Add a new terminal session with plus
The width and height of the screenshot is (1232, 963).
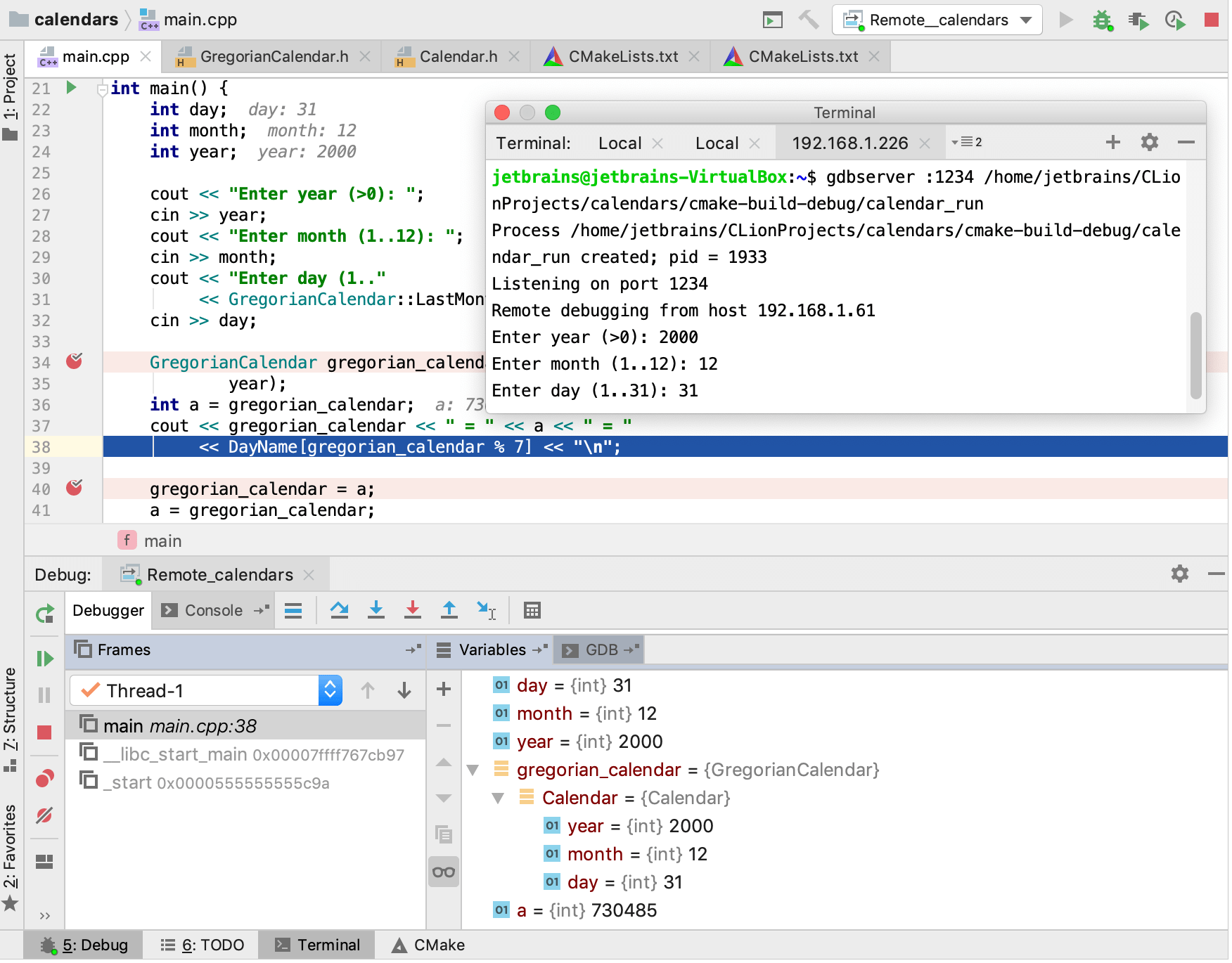pyautogui.click(x=1113, y=142)
